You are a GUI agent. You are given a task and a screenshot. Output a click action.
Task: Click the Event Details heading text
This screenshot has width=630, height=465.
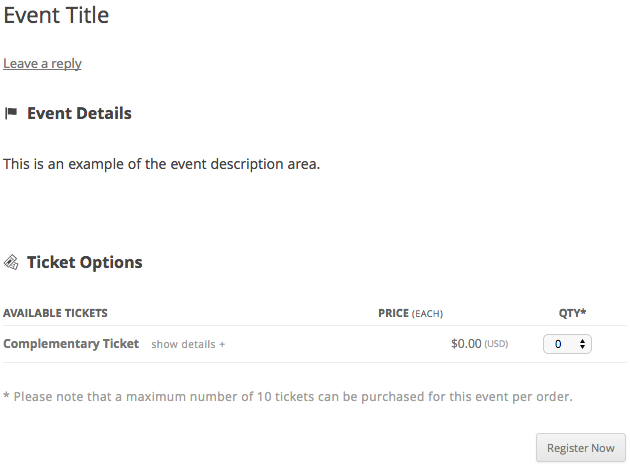tap(79, 113)
